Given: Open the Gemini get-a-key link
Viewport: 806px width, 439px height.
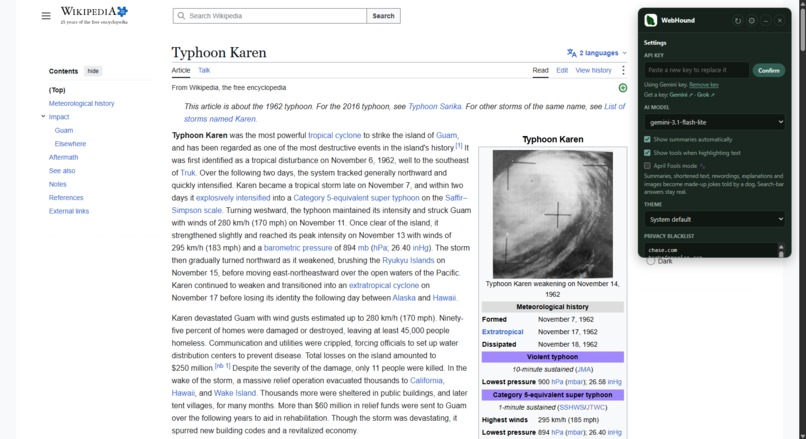Looking at the screenshot, I should pyautogui.click(x=681, y=95).
